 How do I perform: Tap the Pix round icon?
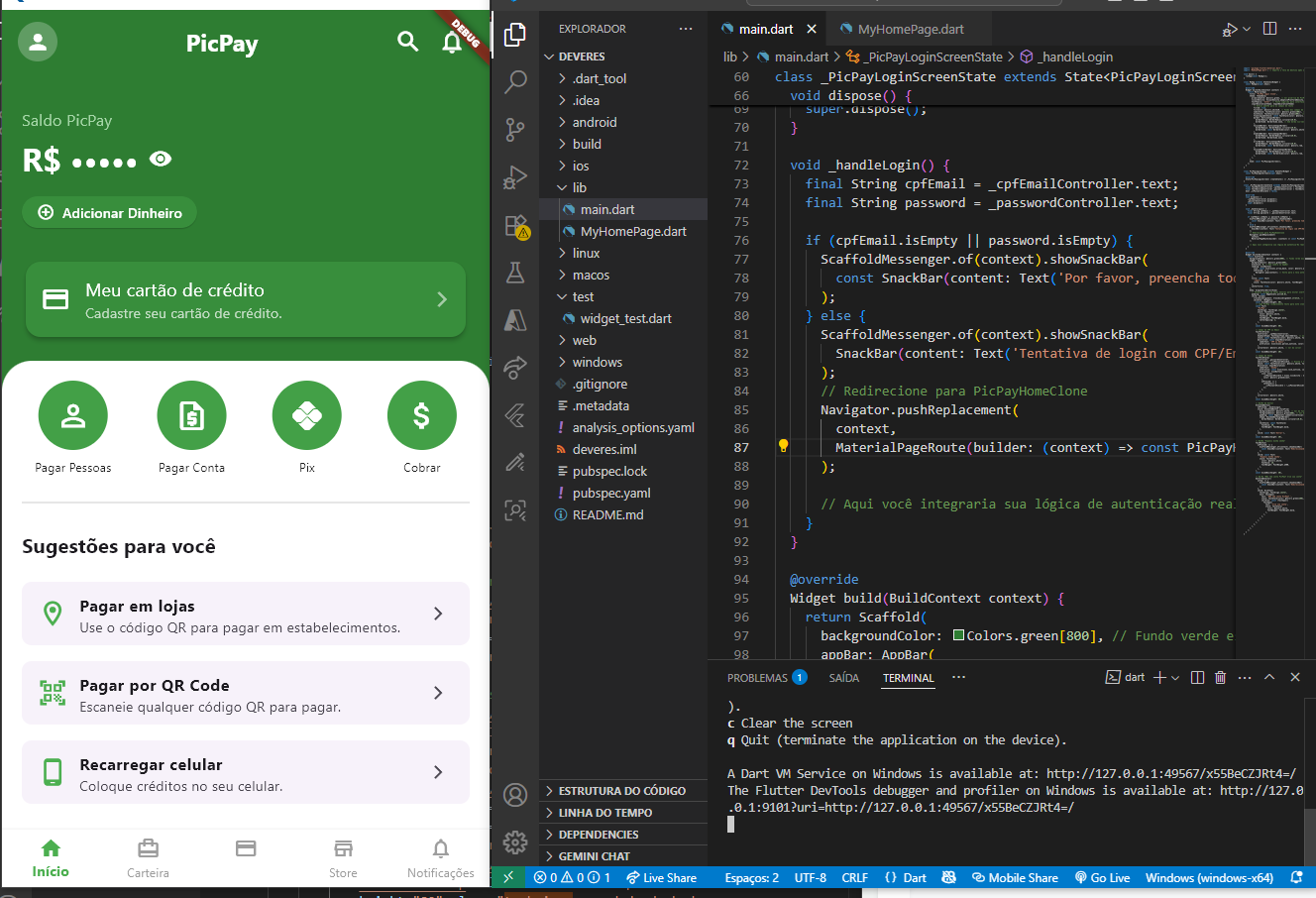(307, 415)
